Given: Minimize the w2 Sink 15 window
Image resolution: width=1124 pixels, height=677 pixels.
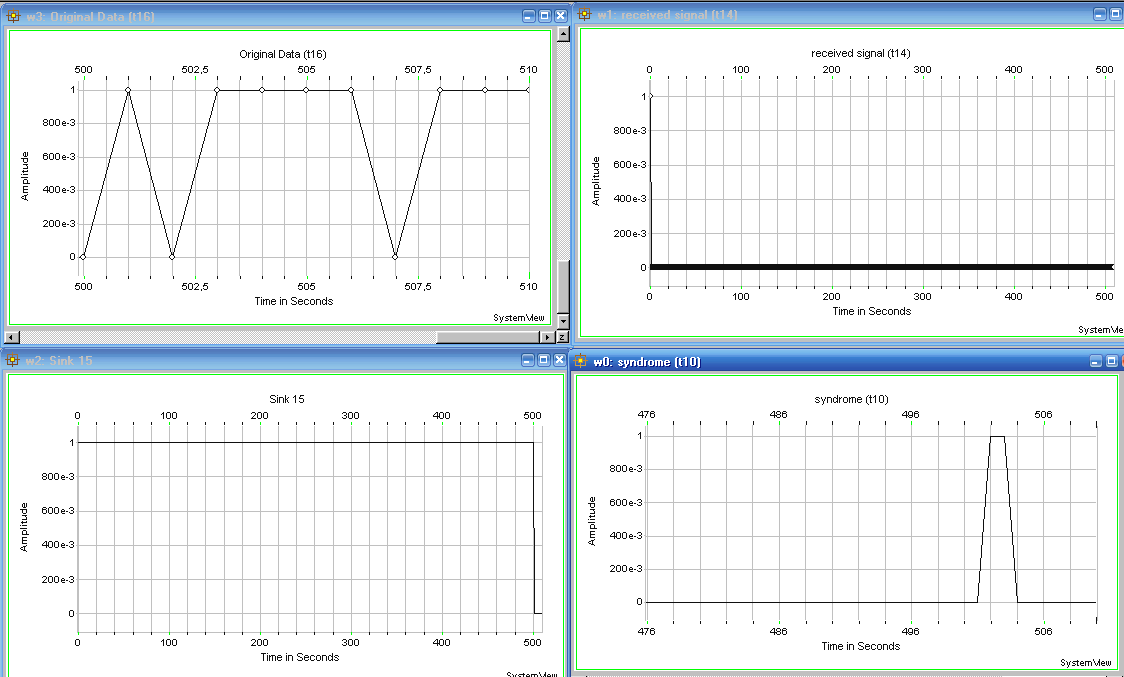Looking at the screenshot, I should pos(528,360).
